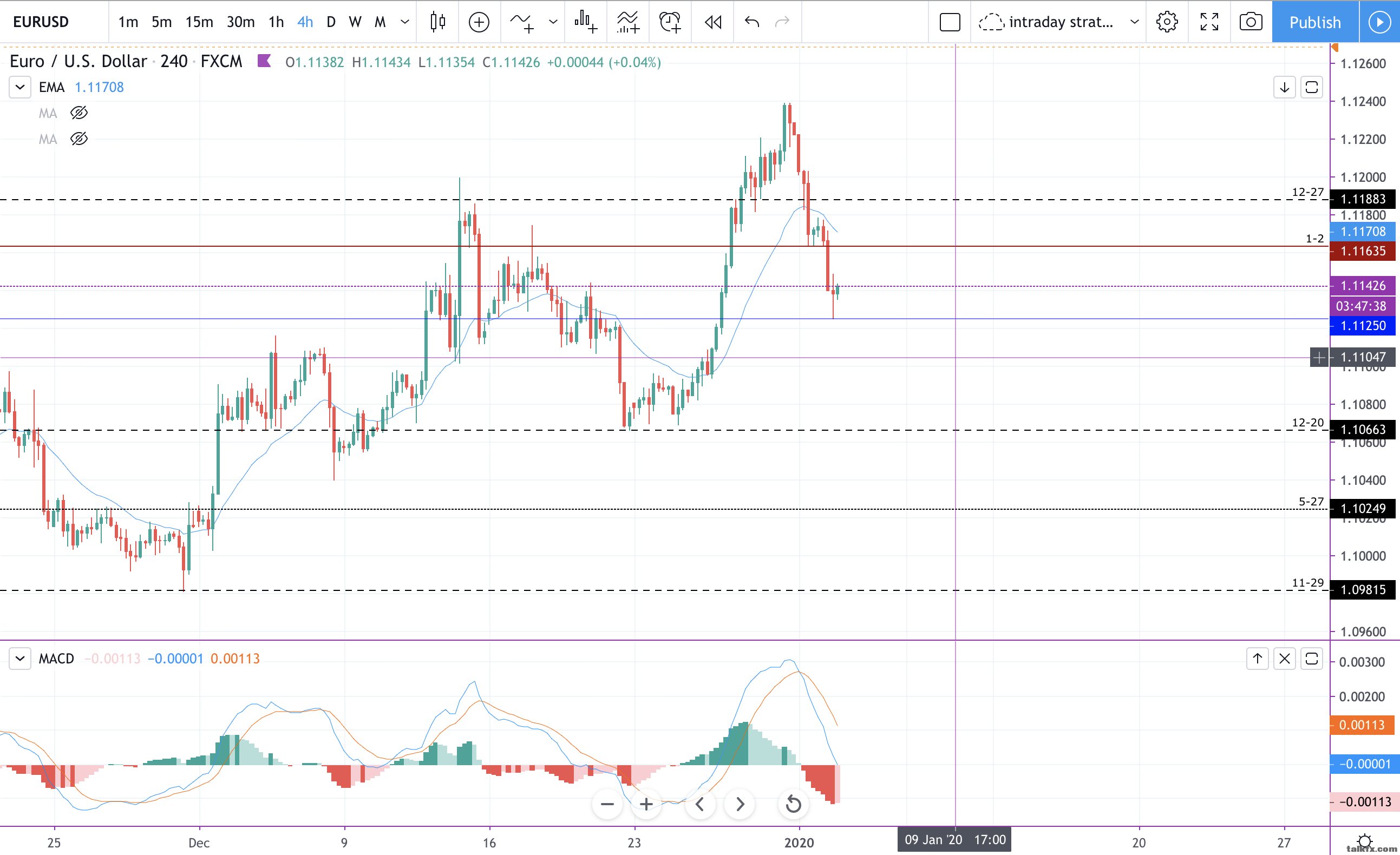1400x855 pixels.
Task: Click the MACD indicator label
Action: 56,659
